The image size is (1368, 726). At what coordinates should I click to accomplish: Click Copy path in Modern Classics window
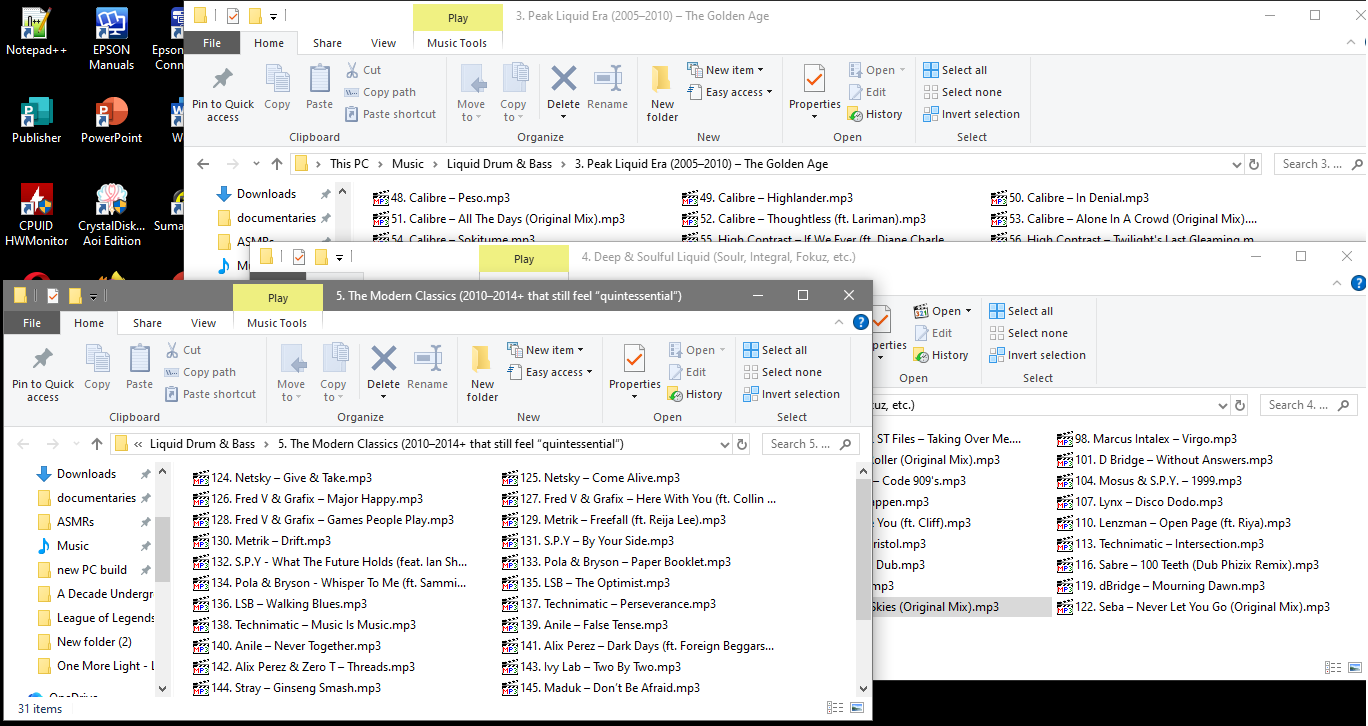pos(201,372)
